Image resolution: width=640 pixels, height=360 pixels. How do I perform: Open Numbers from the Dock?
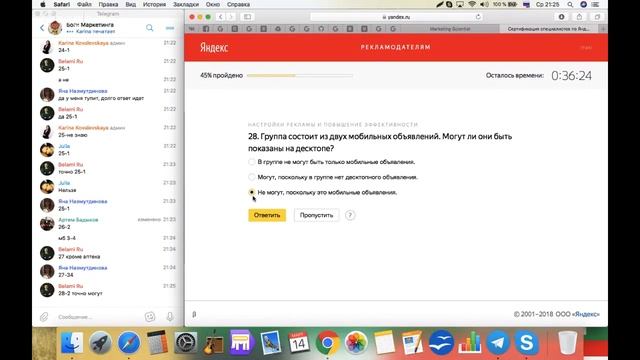click(469, 343)
